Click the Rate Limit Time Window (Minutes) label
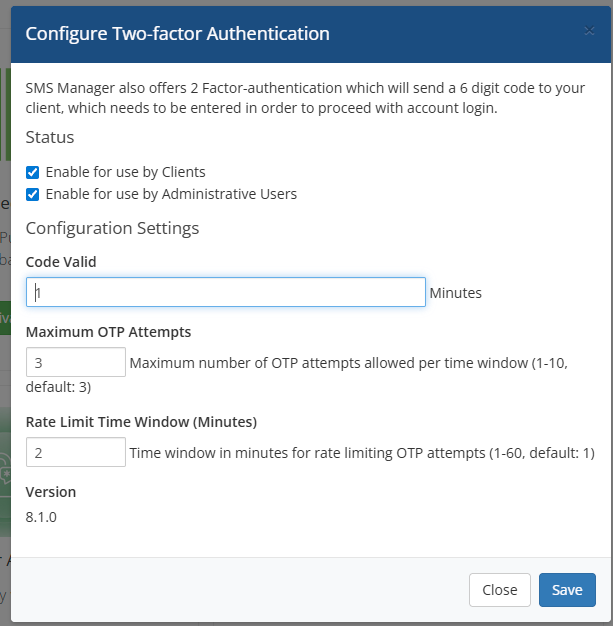This screenshot has height=626, width=613. coord(141,422)
